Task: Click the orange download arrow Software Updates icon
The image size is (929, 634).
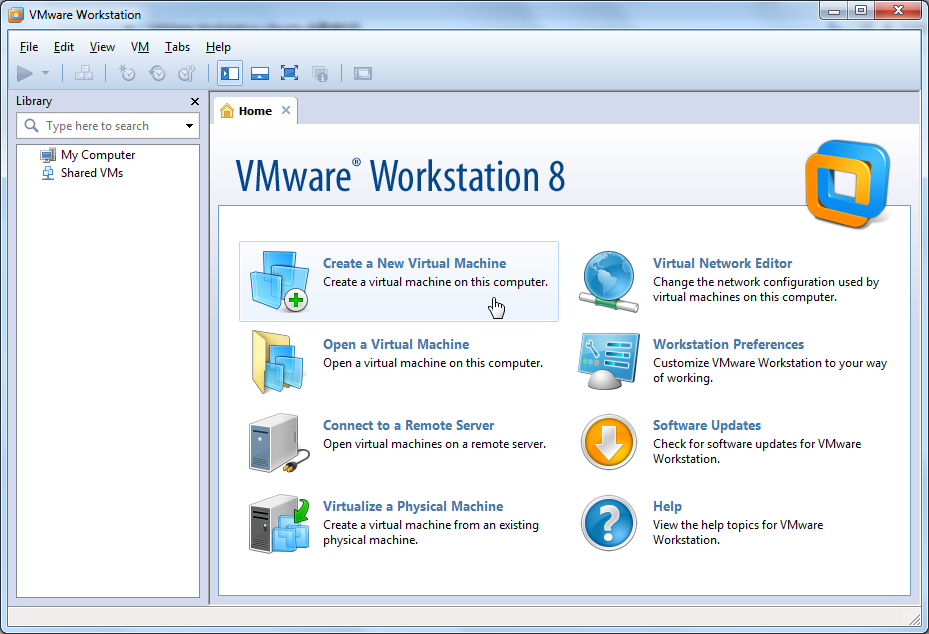Action: coord(608,442)
